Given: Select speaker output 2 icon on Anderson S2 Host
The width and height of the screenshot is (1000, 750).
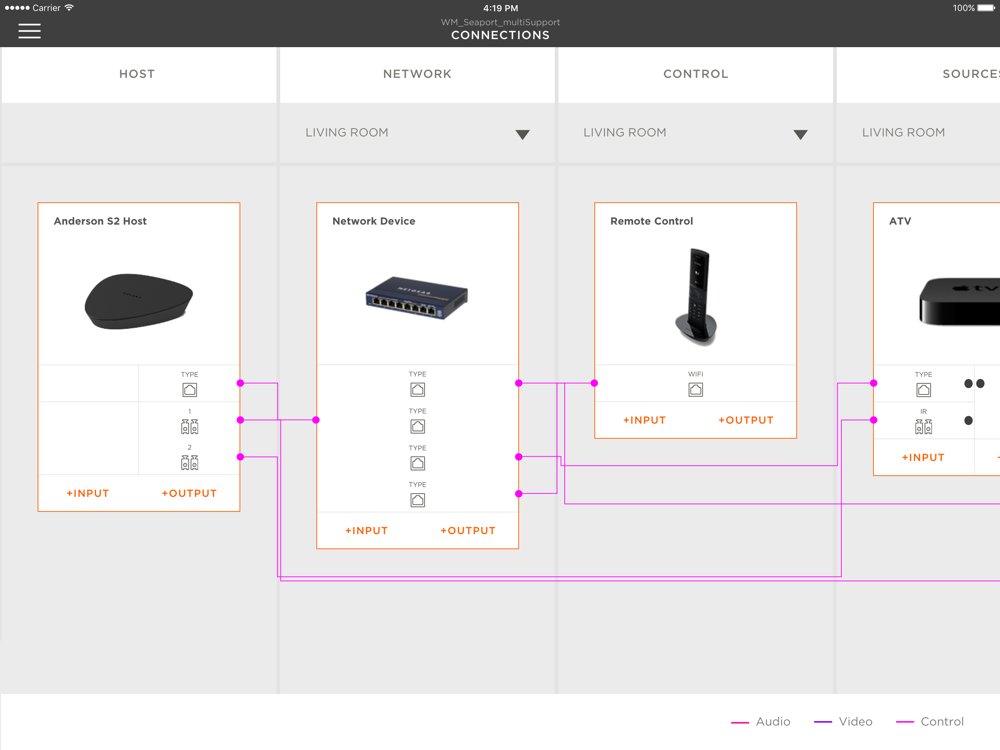Looking at the screenshot, I should click(189, 463).
